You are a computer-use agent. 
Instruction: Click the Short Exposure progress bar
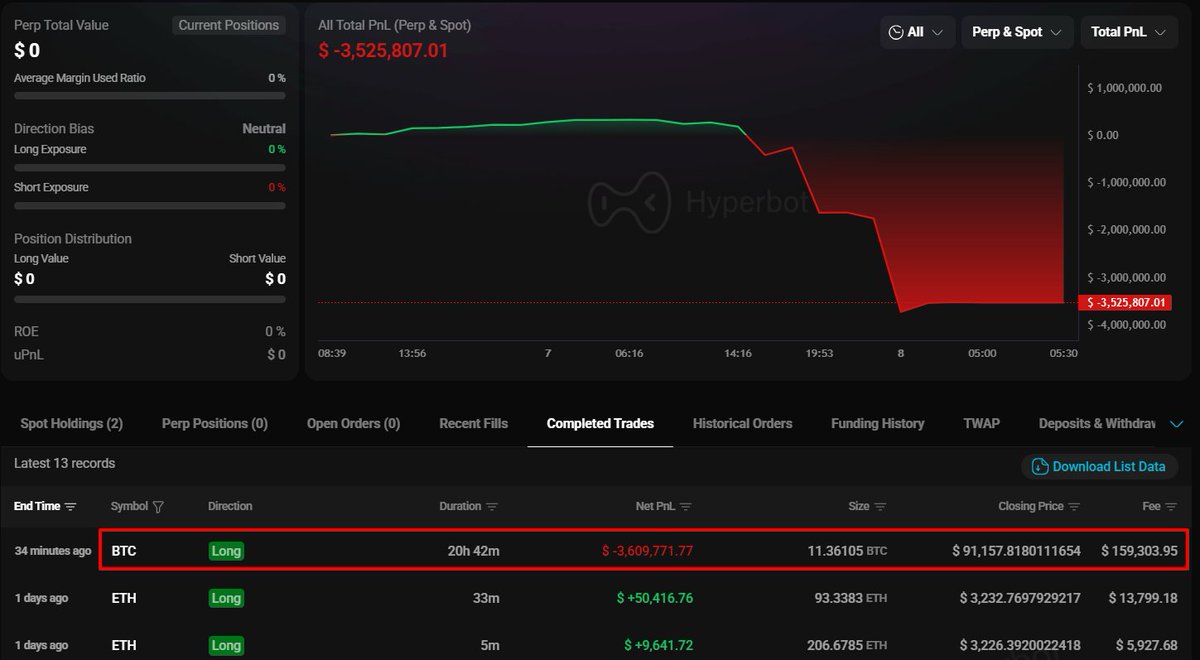150,206
